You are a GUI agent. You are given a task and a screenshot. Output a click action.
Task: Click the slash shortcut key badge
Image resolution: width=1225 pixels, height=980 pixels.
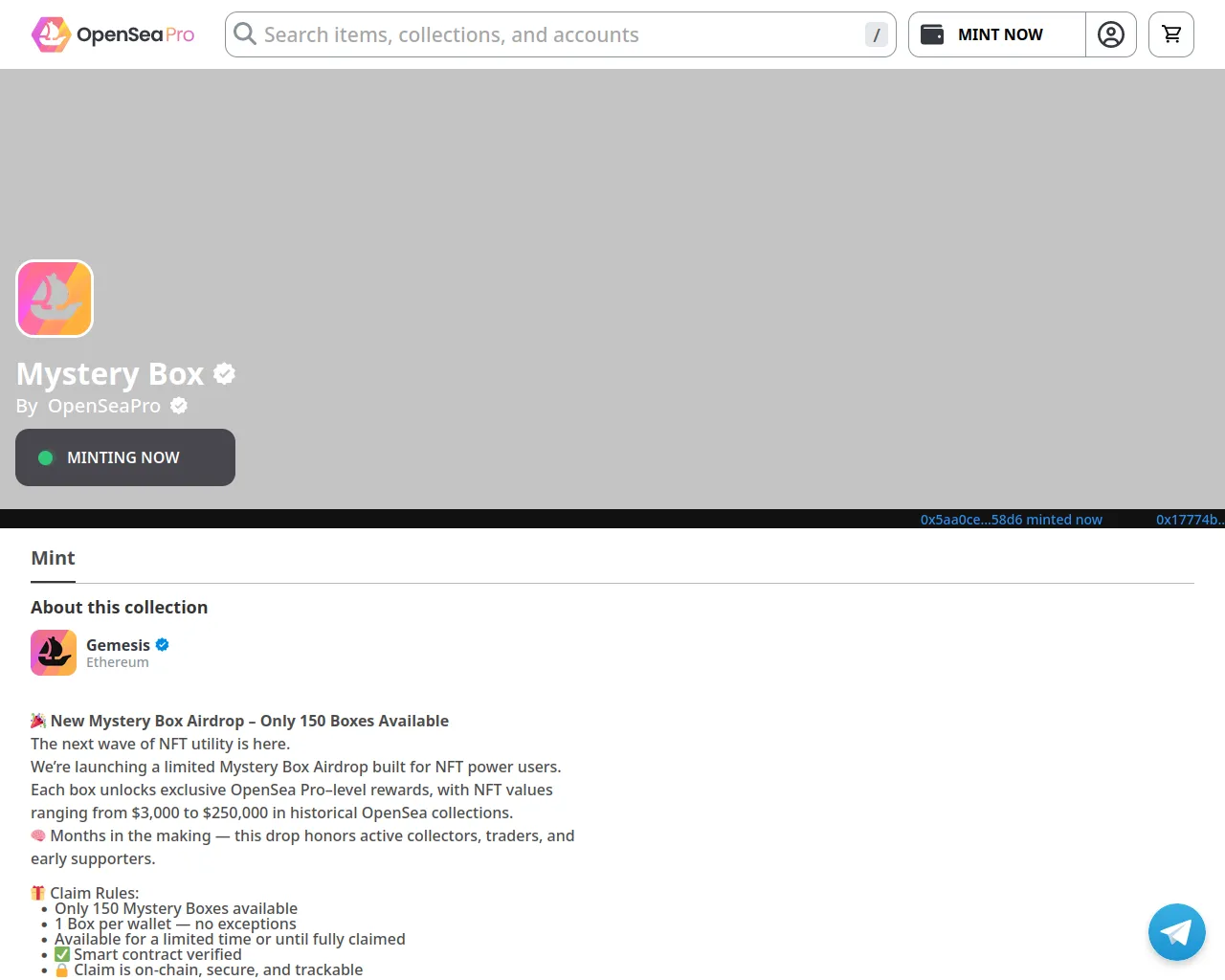click(876, 34)
